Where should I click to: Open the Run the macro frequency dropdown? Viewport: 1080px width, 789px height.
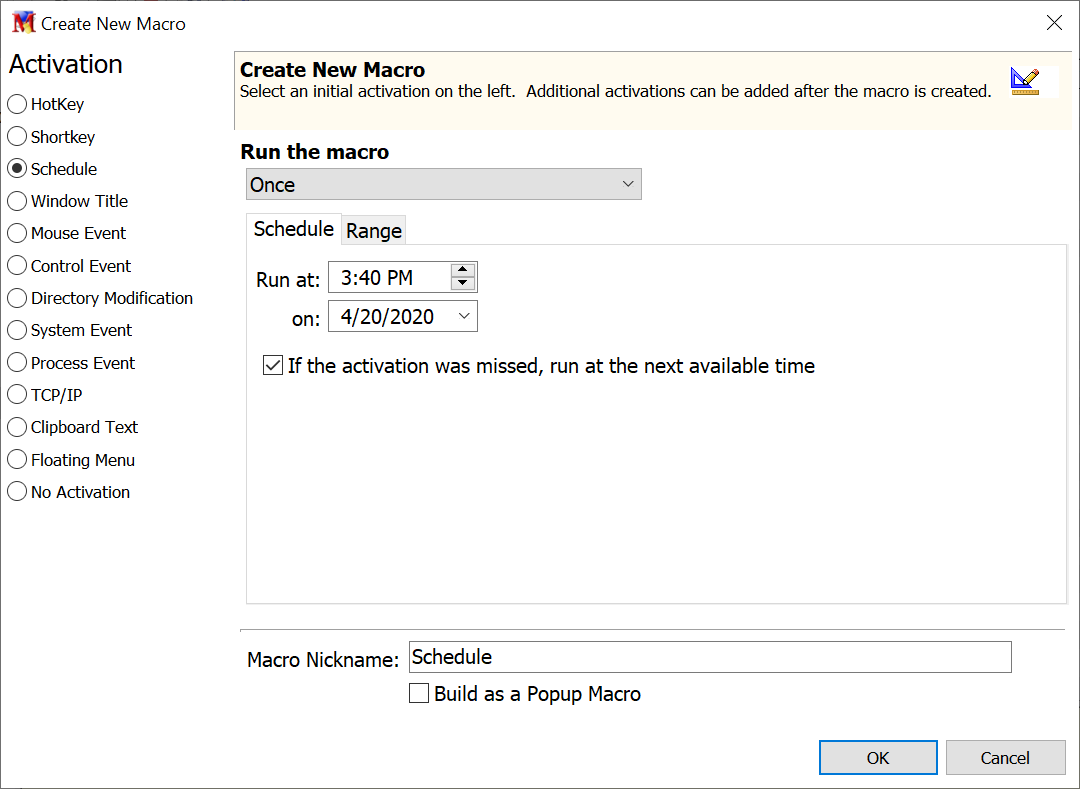point(443,185)
